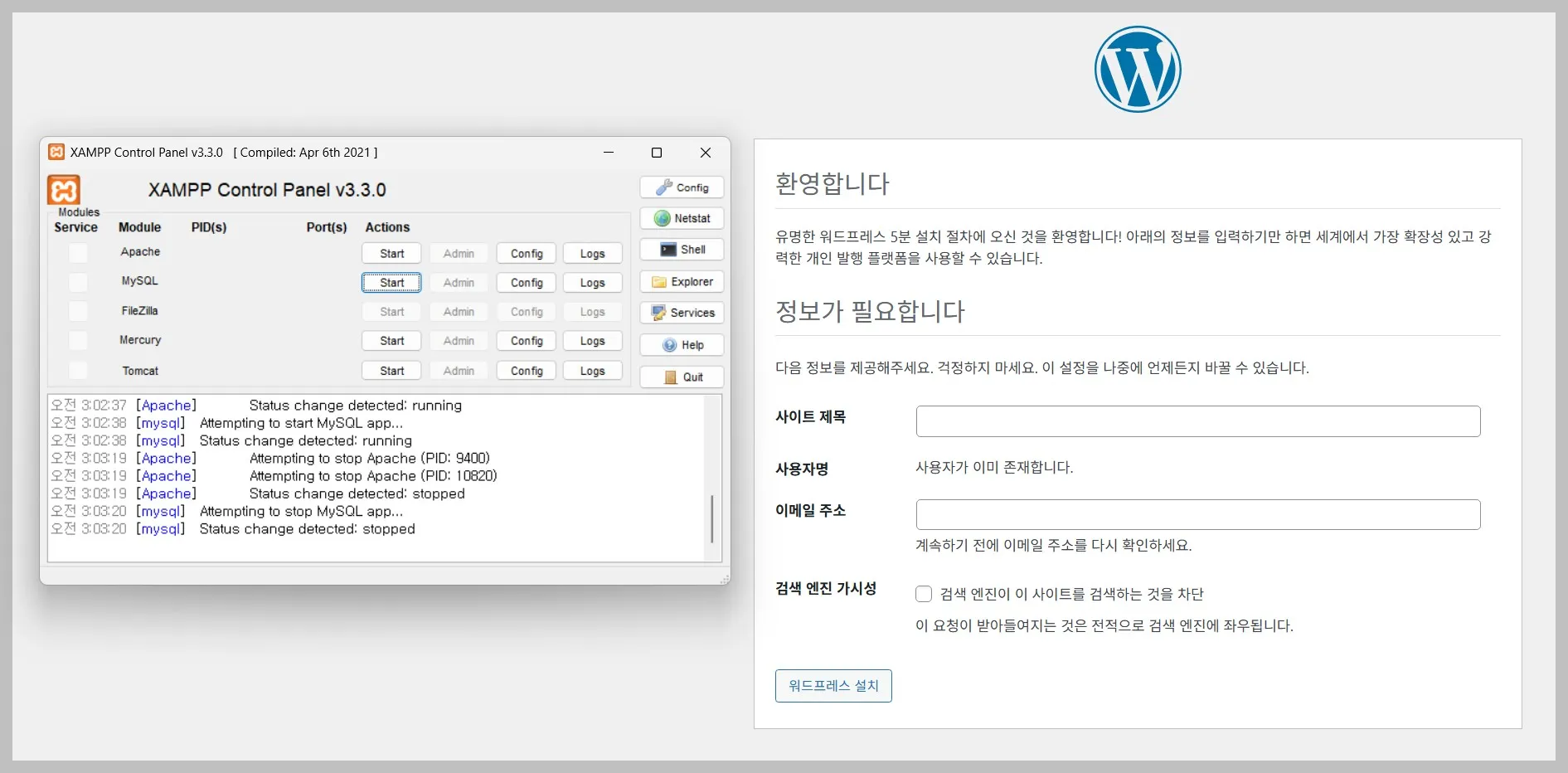Toggle the Tomcat service checkbox
1568x773 pixels.
coord(78,370)
